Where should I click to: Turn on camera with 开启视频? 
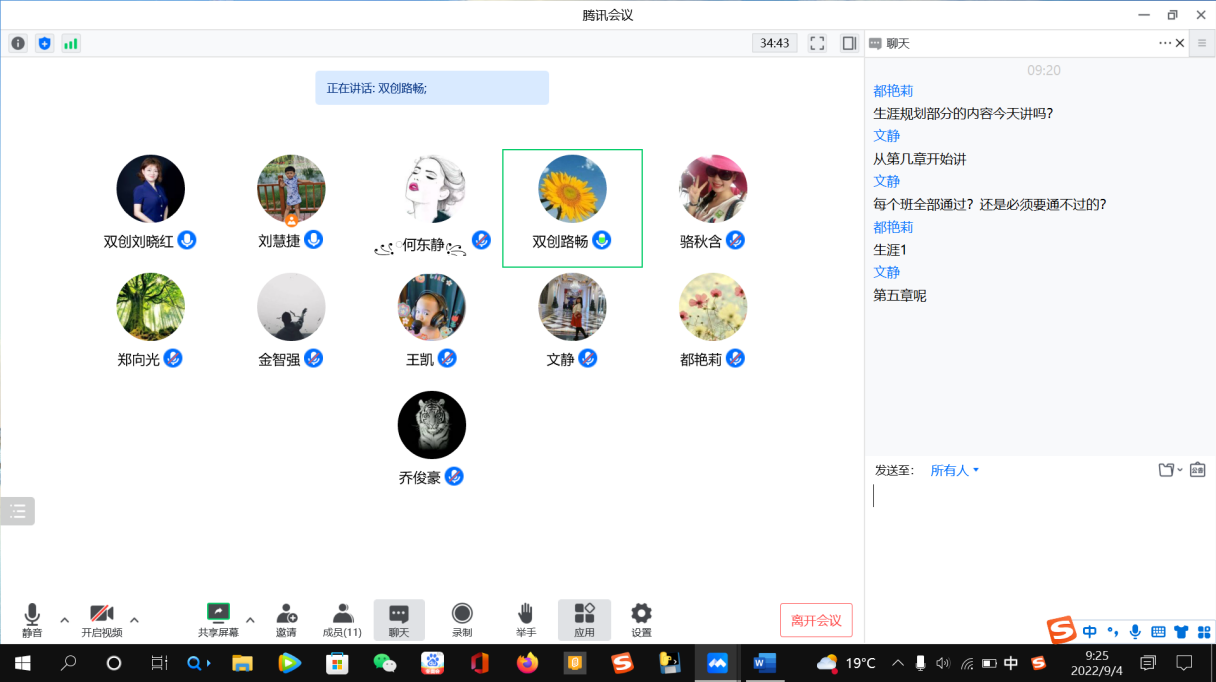pyautogui.click(x=102, y=620)
